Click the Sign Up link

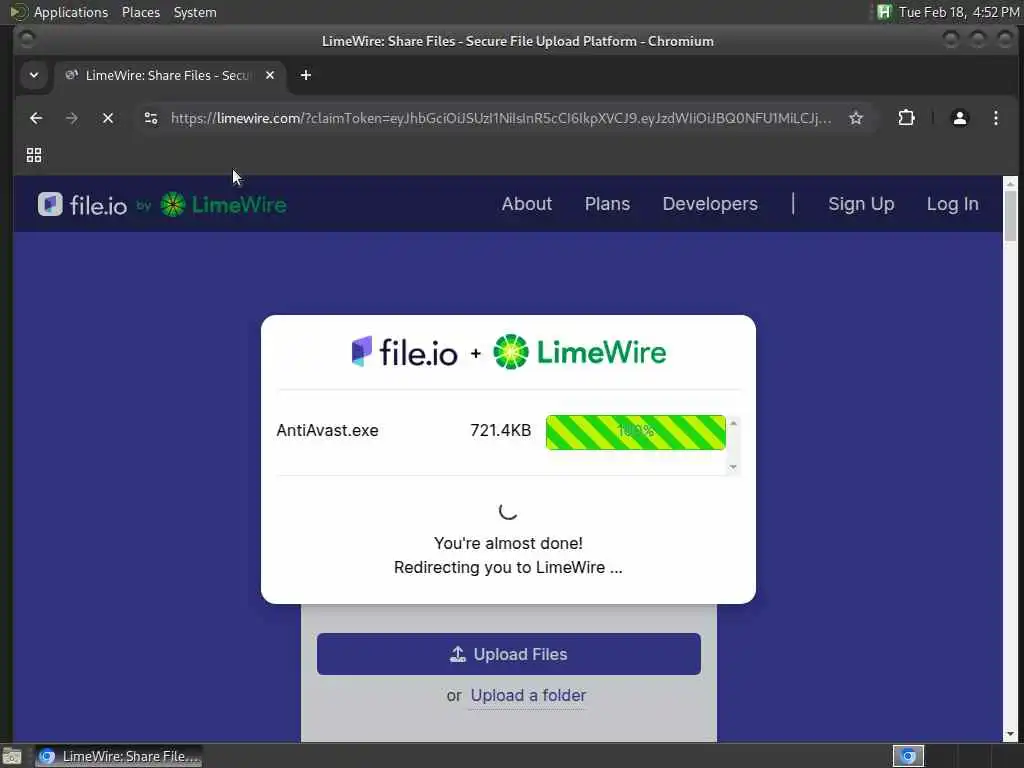coord(861,204)
